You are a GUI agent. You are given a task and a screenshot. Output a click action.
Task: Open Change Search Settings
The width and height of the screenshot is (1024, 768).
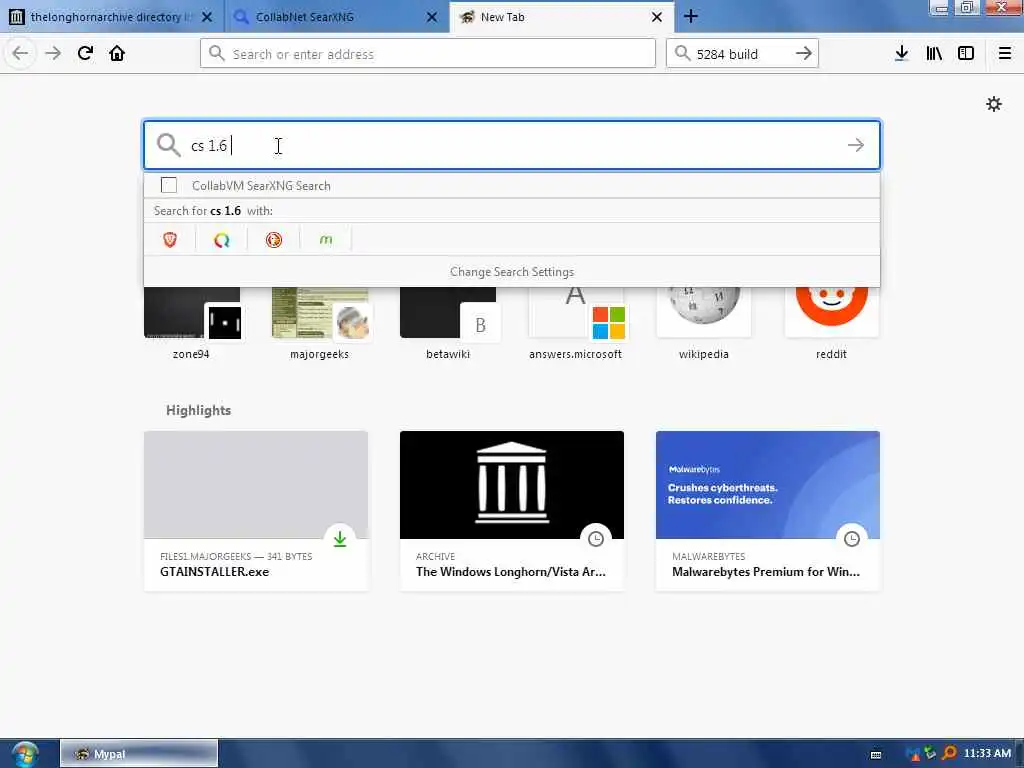pos(512,272)
